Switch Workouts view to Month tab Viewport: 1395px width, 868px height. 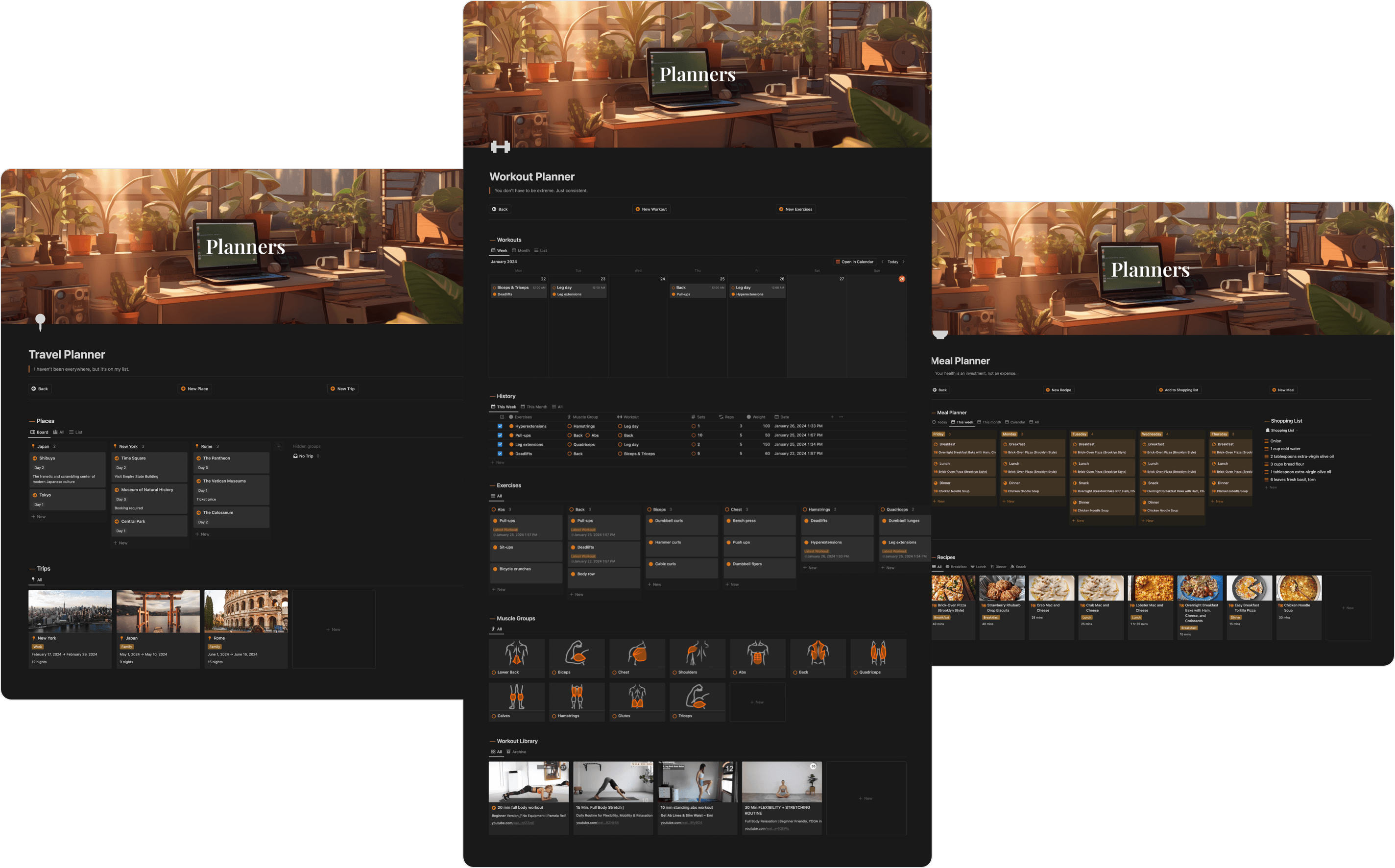tap(521, 250)
